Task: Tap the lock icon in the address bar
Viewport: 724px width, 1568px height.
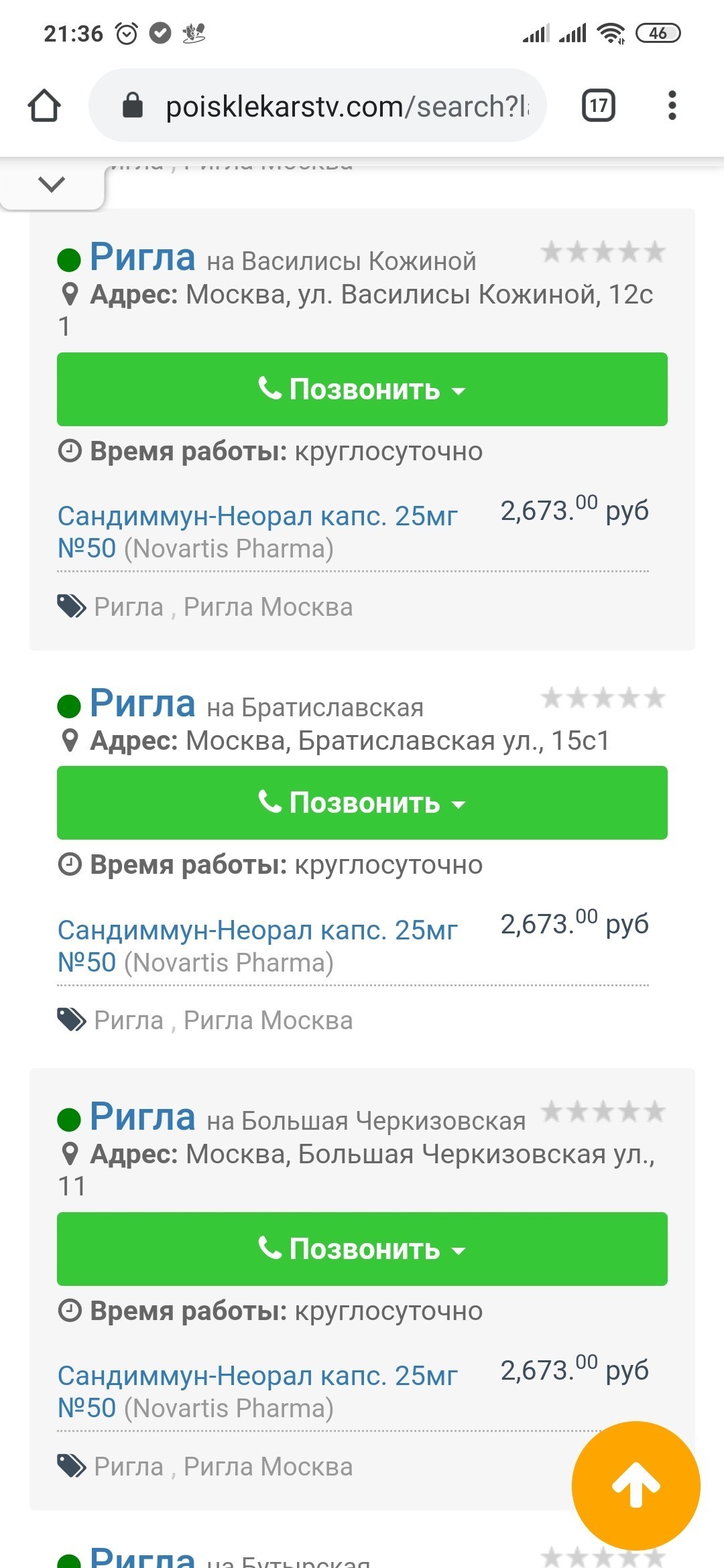Action: [133, 106]
